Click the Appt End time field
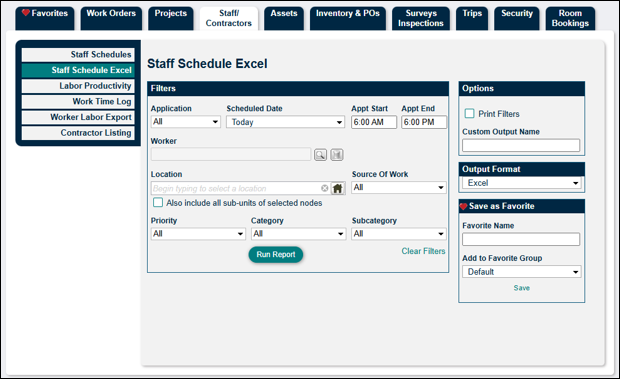Image resolution: width=620 pixels, height=379 pixels. pos(424,122)
